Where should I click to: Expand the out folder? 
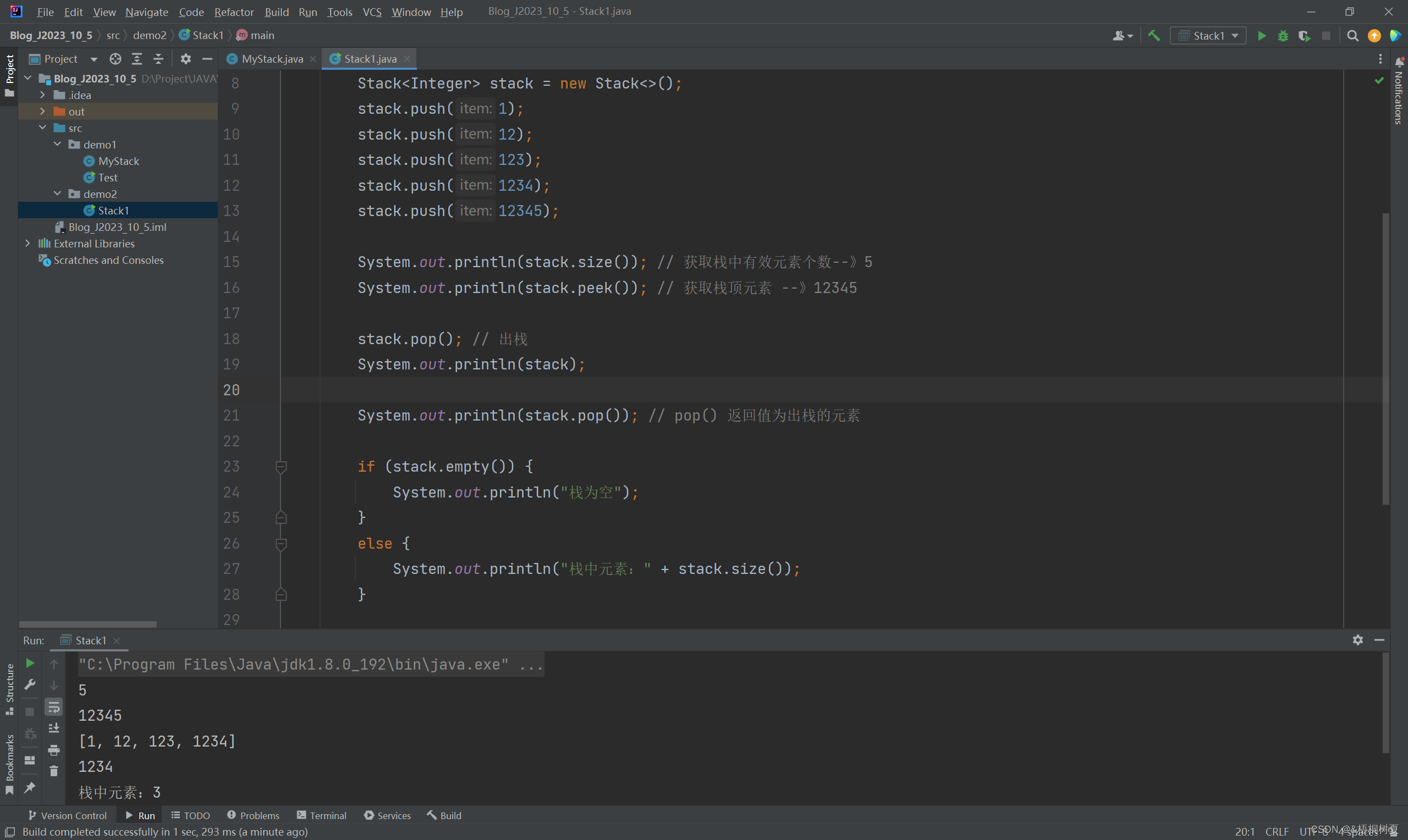42,112
